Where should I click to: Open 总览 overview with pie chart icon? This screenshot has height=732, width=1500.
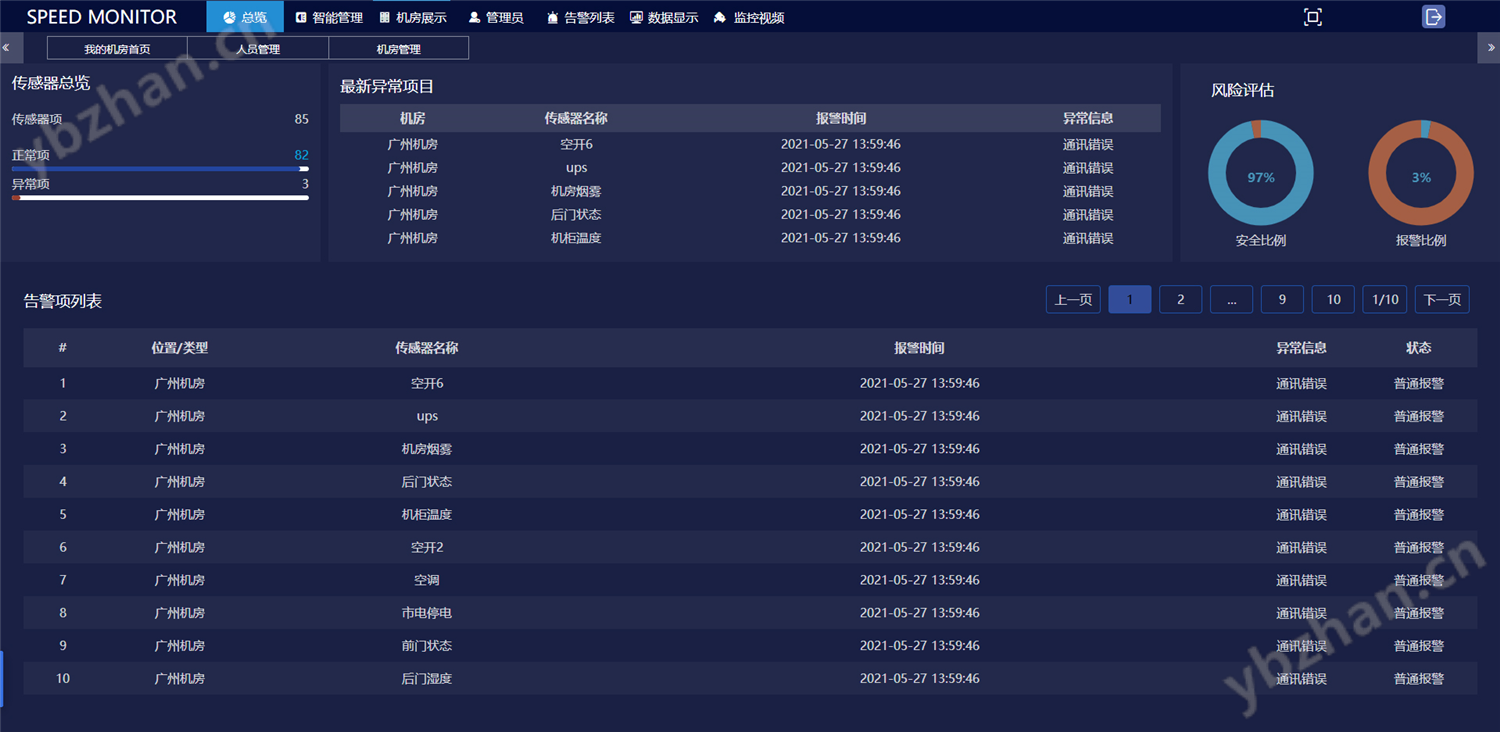click(245, 17)
